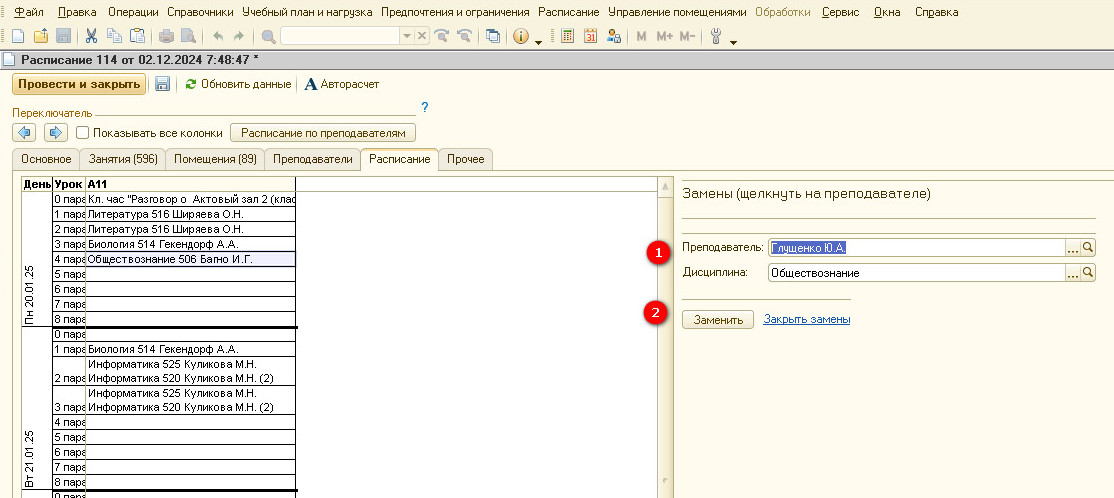1114x498 pixels.
Task: Click Обновить данные button
Action: point(238,84)
